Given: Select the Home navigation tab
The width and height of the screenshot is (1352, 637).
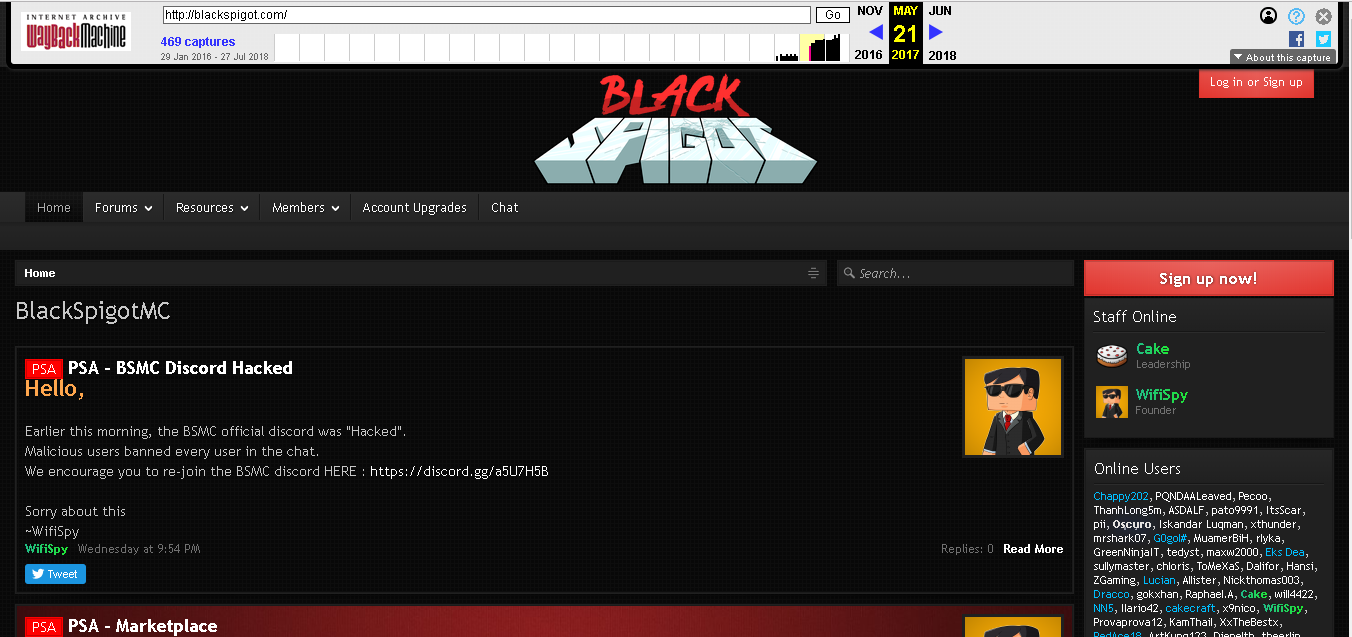Looking at the screenshot, I should click(x=54, y=208).
